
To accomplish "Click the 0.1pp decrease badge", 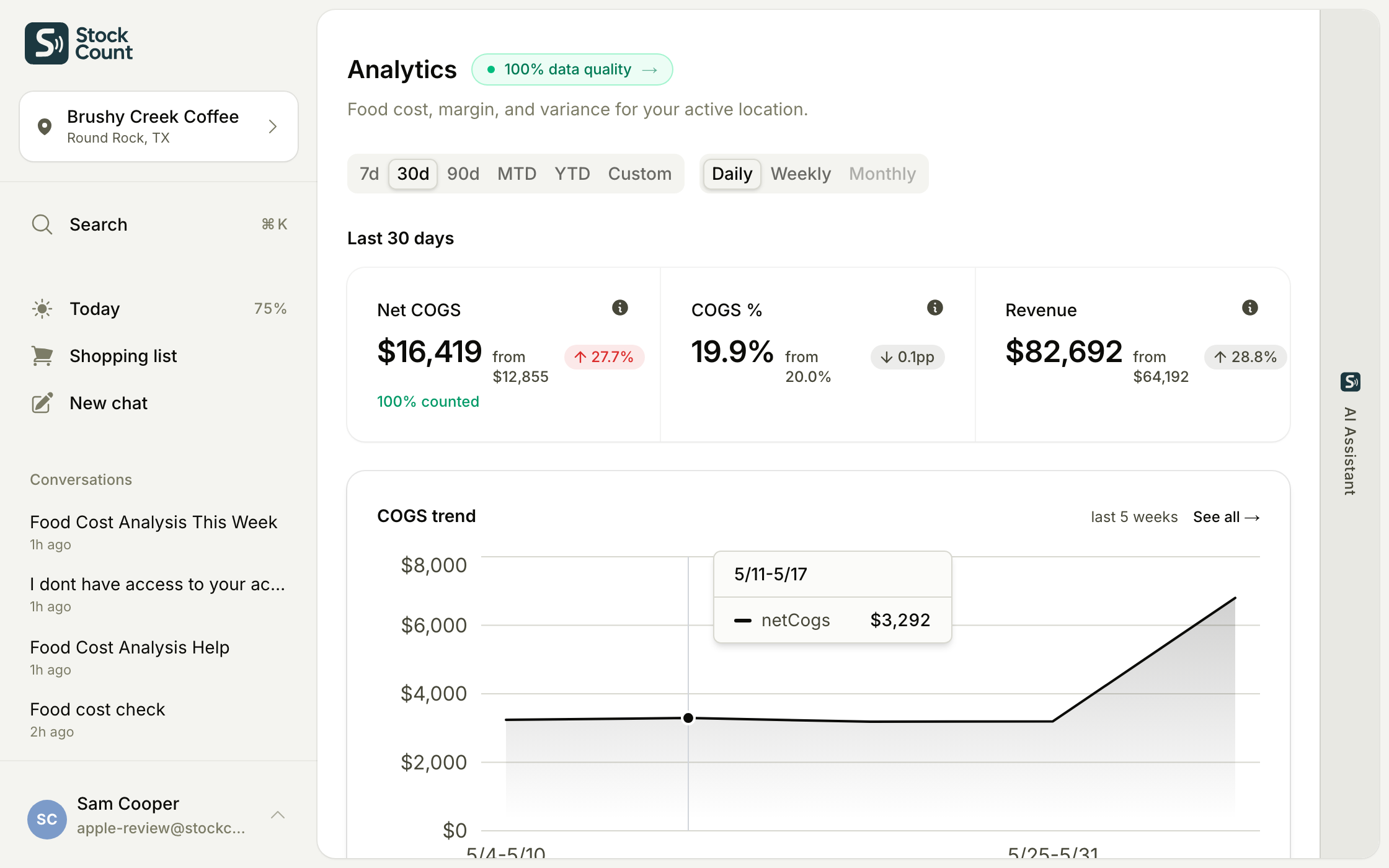I will tap(907, 357).
